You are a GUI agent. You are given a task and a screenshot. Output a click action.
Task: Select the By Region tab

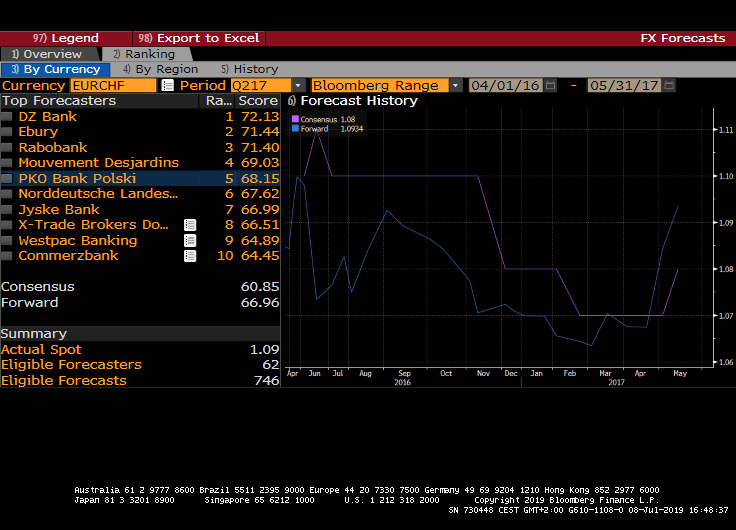(160, 70)
